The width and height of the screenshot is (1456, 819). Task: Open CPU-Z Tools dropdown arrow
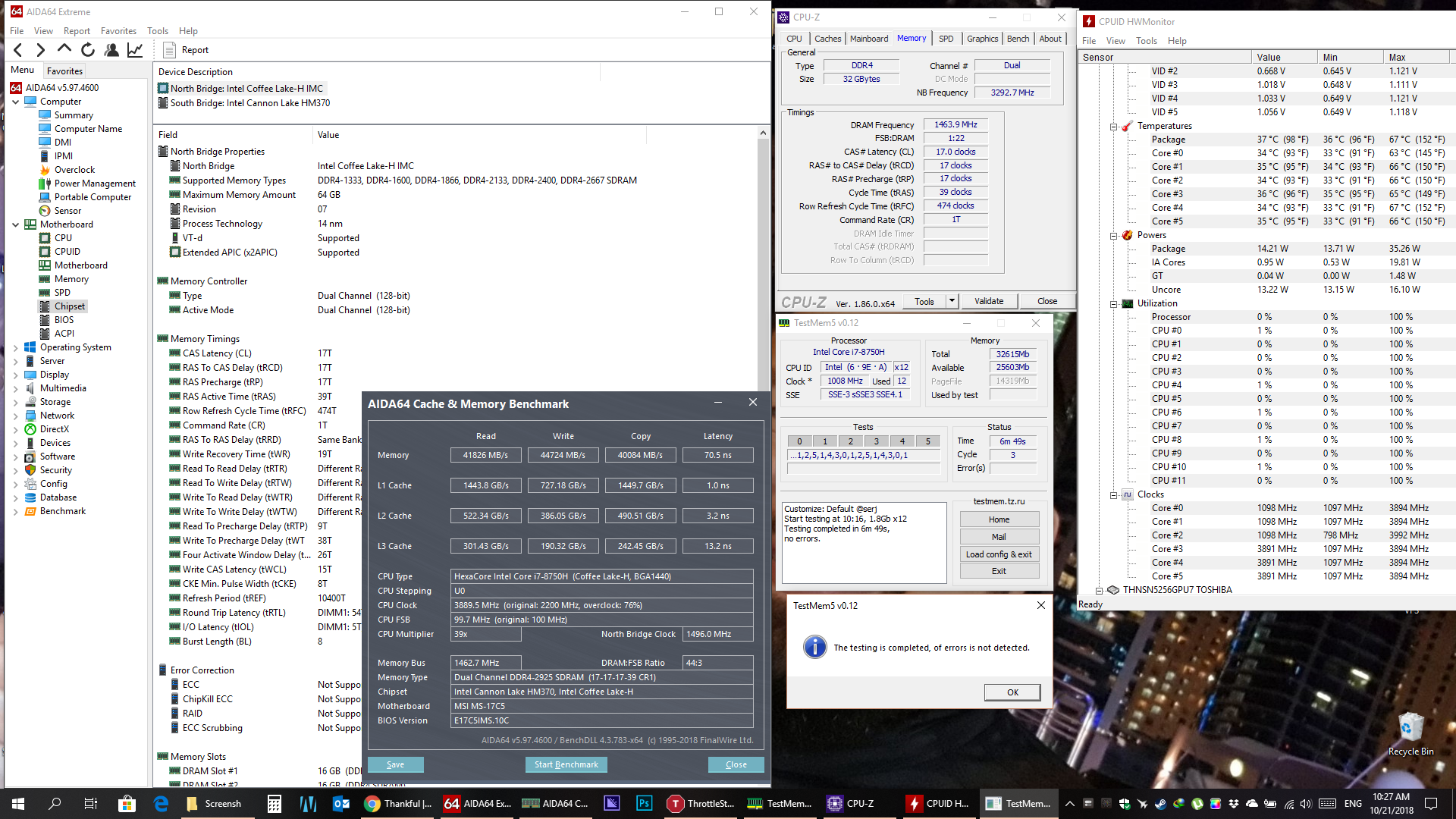click(x=952, y=301)
